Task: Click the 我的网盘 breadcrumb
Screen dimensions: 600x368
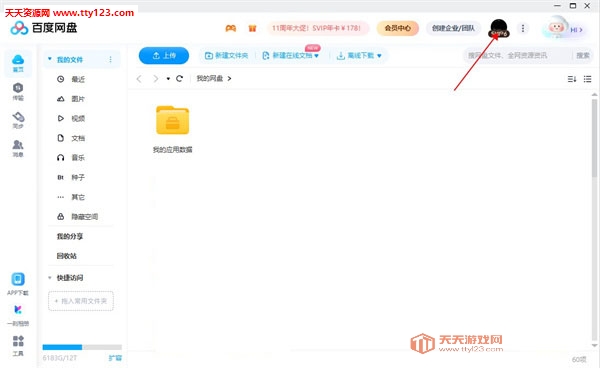Action: tap(210, 78)
